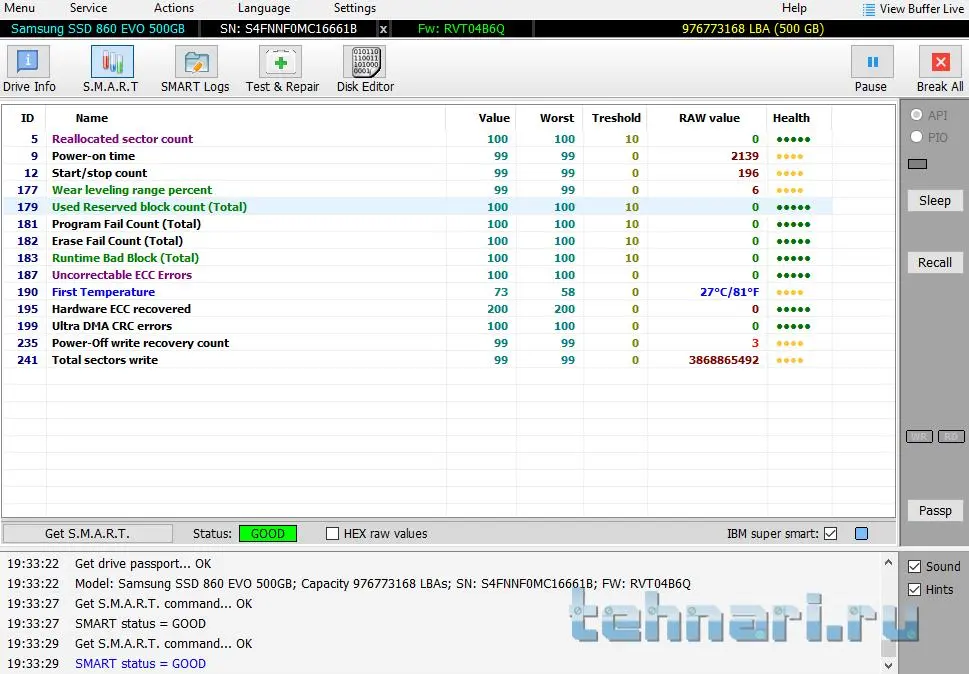Uncheck IBM super smart checkbox

point(831,533)
